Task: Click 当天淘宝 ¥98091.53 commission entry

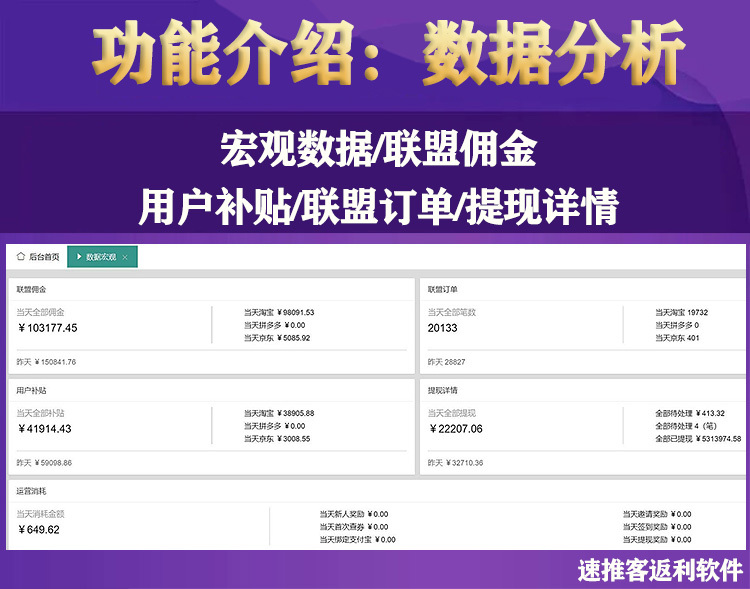Action: tap(279, 312)
